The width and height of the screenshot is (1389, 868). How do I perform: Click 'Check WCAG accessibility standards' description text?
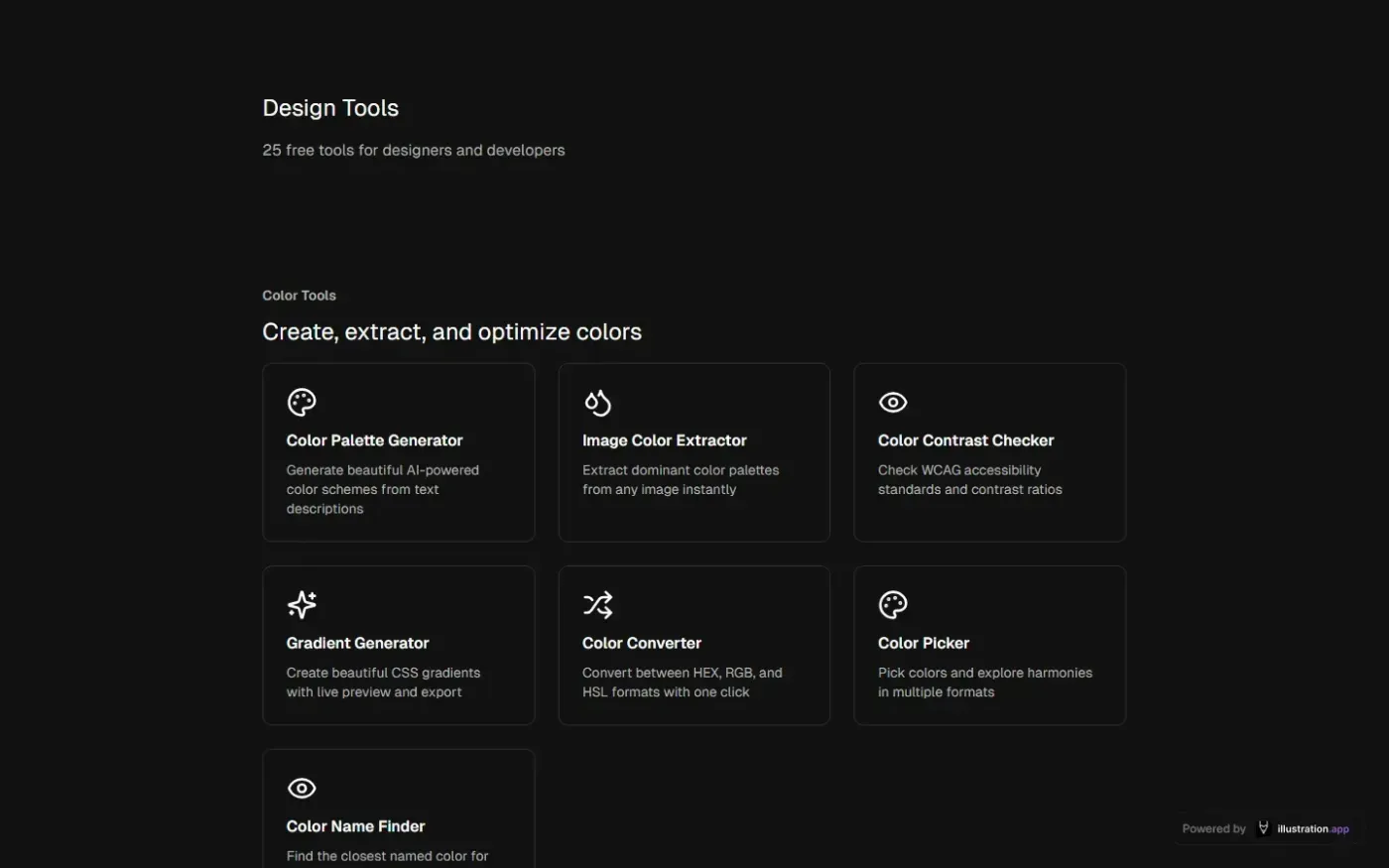(x=969, y=479)
